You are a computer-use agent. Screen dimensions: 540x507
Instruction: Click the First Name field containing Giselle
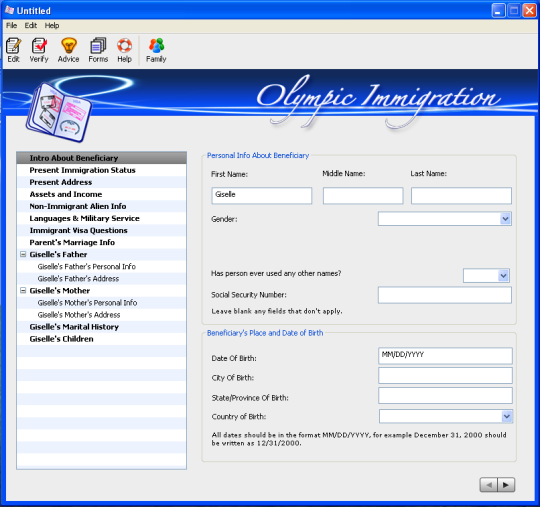click(x=262, y=196)
